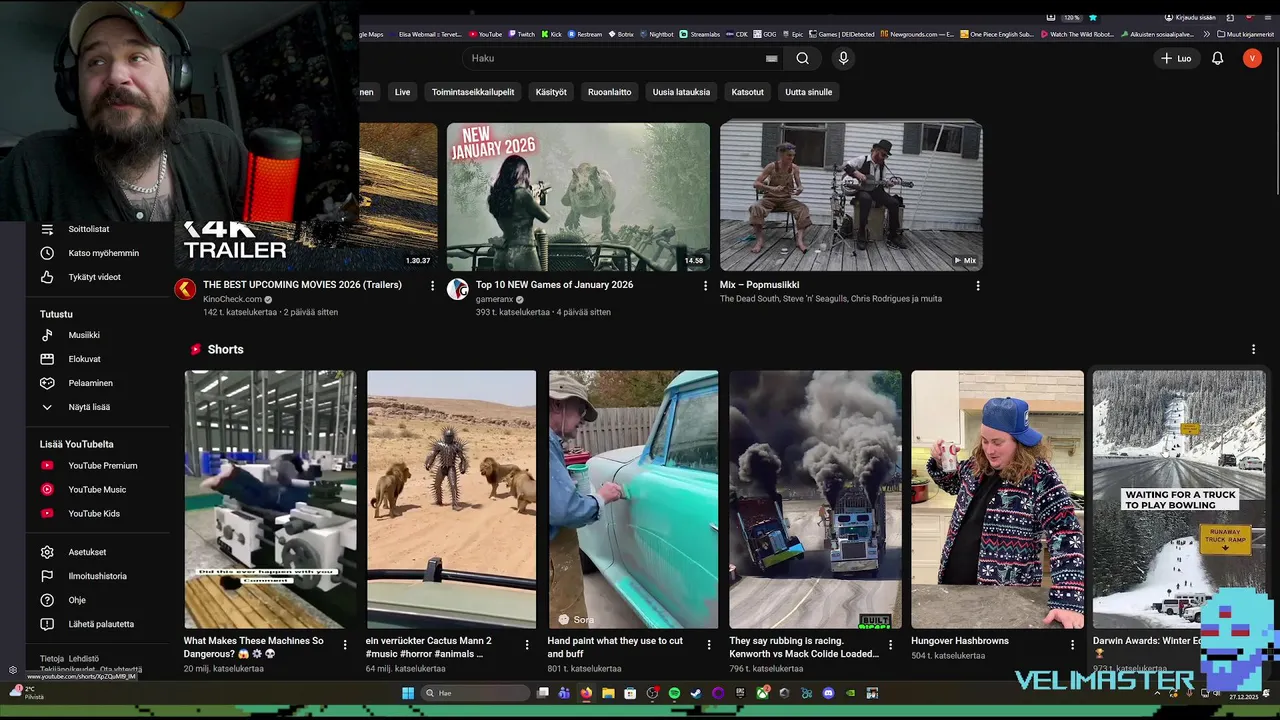This screenshot has width=1280, height=720.
Task: Open Steam from the taskbar
Action: [x=696, y=693]
